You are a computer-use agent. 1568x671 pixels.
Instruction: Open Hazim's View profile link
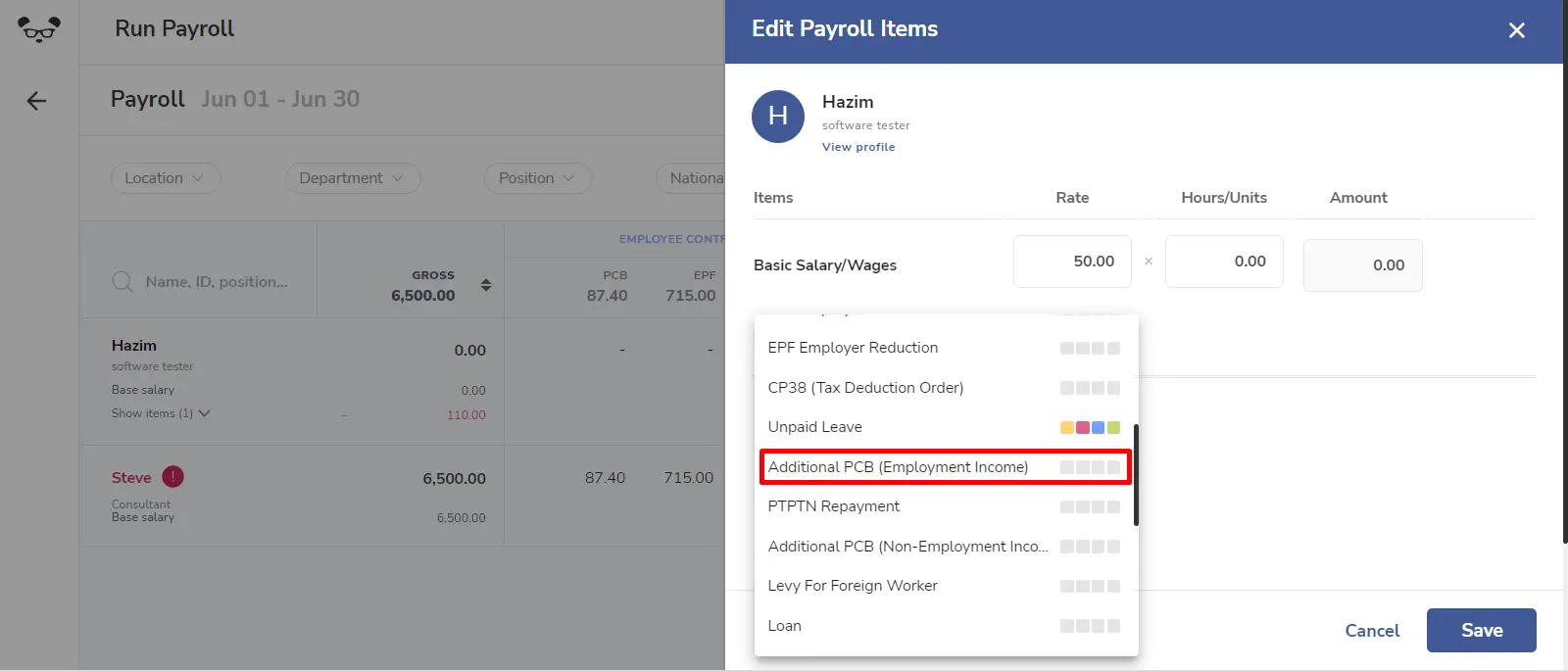858,147
